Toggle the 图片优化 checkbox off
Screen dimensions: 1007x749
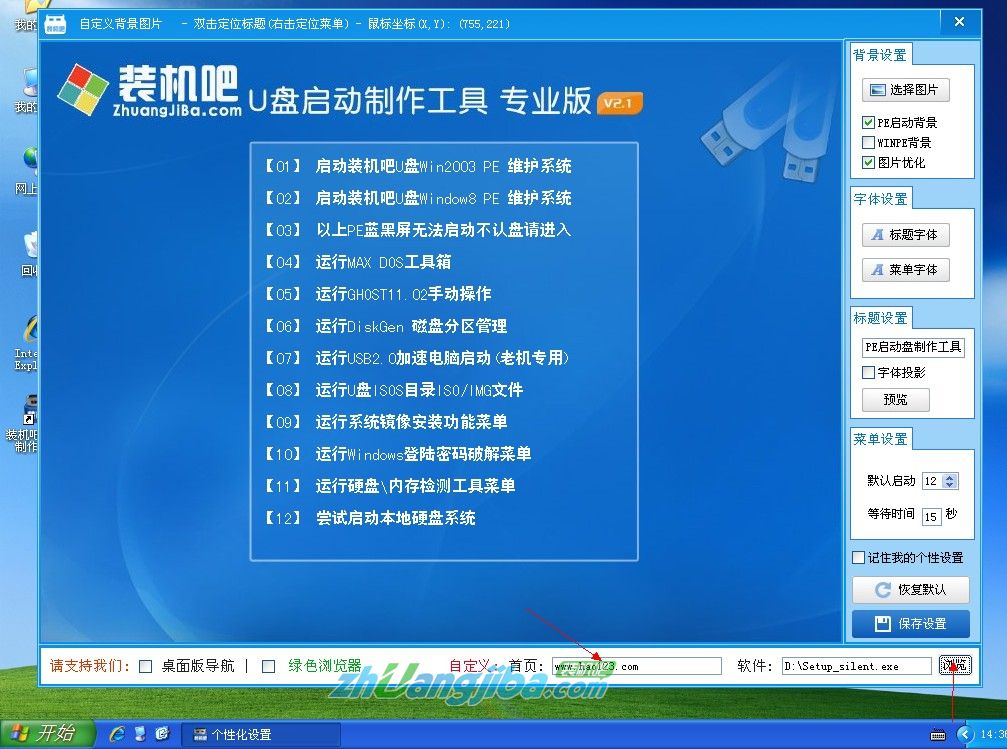click(x=867, y=161)
